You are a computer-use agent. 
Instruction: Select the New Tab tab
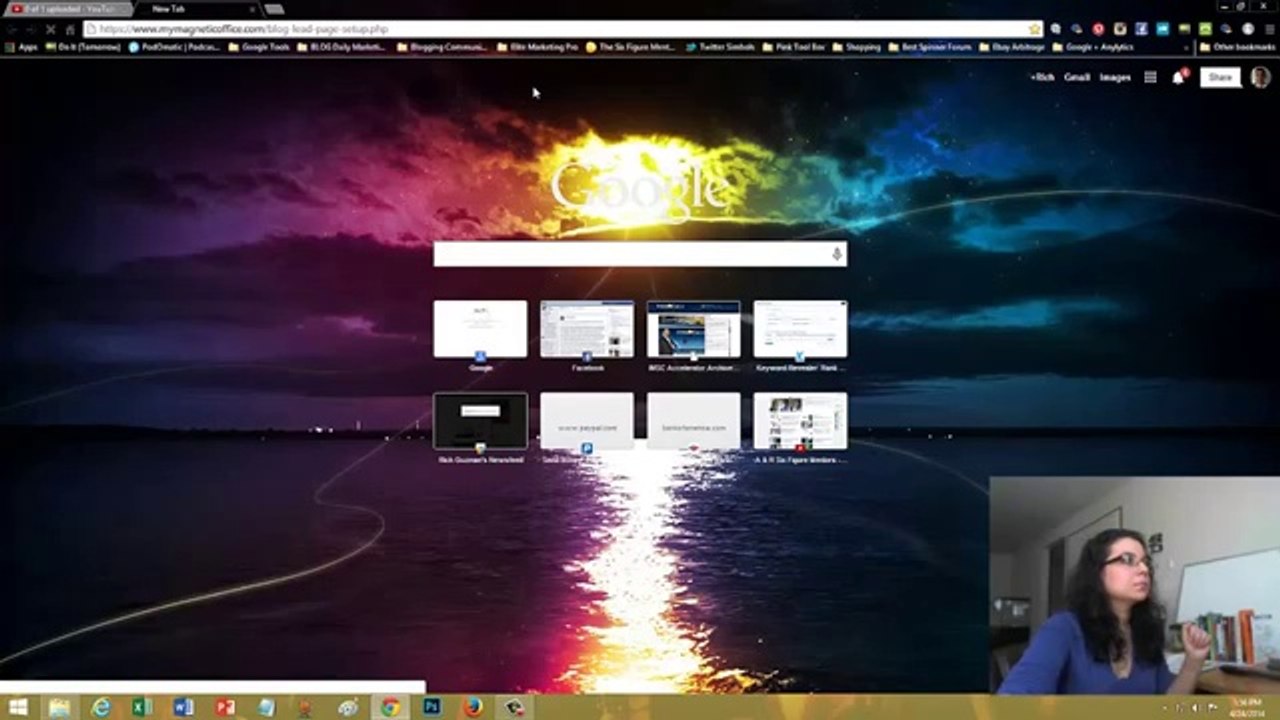click(x=190, y=9)
